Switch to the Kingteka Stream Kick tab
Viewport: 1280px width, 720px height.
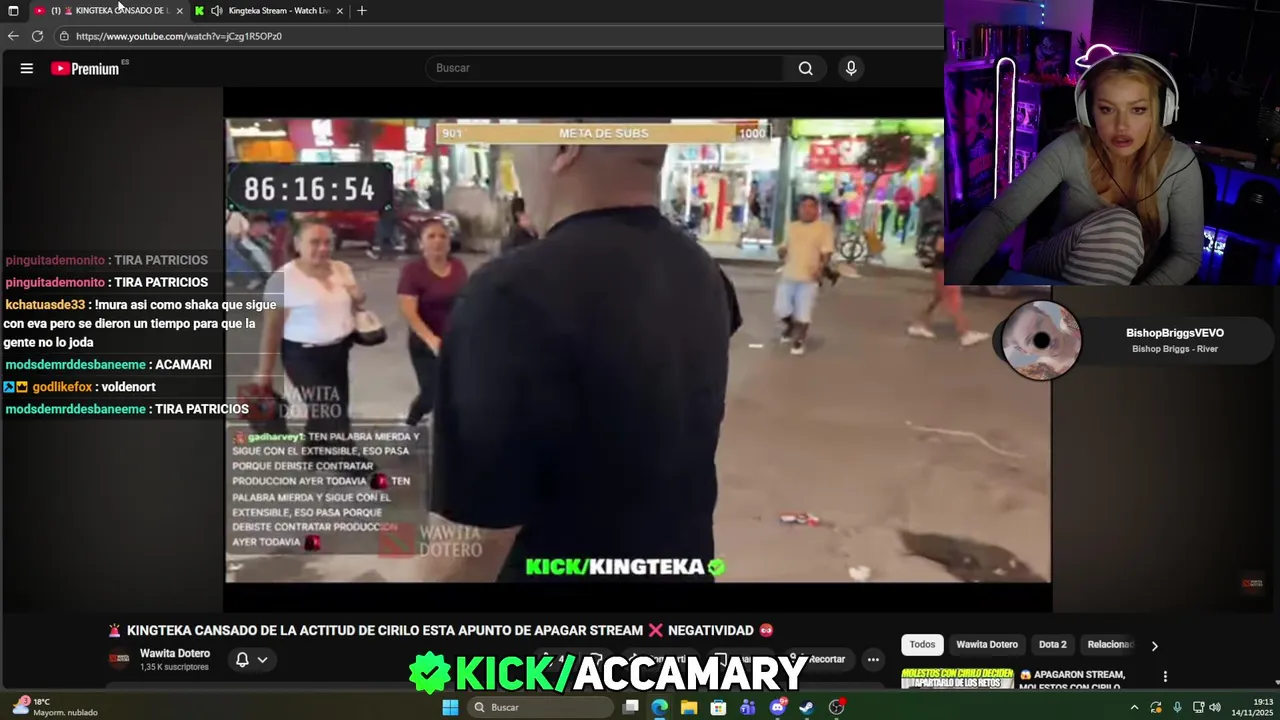270,11
